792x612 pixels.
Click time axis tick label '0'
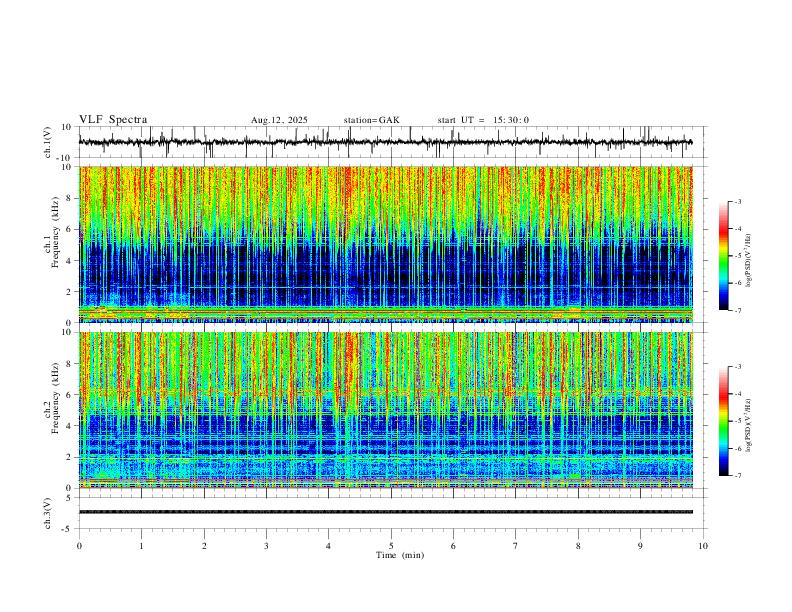click(x=79, y=546)
